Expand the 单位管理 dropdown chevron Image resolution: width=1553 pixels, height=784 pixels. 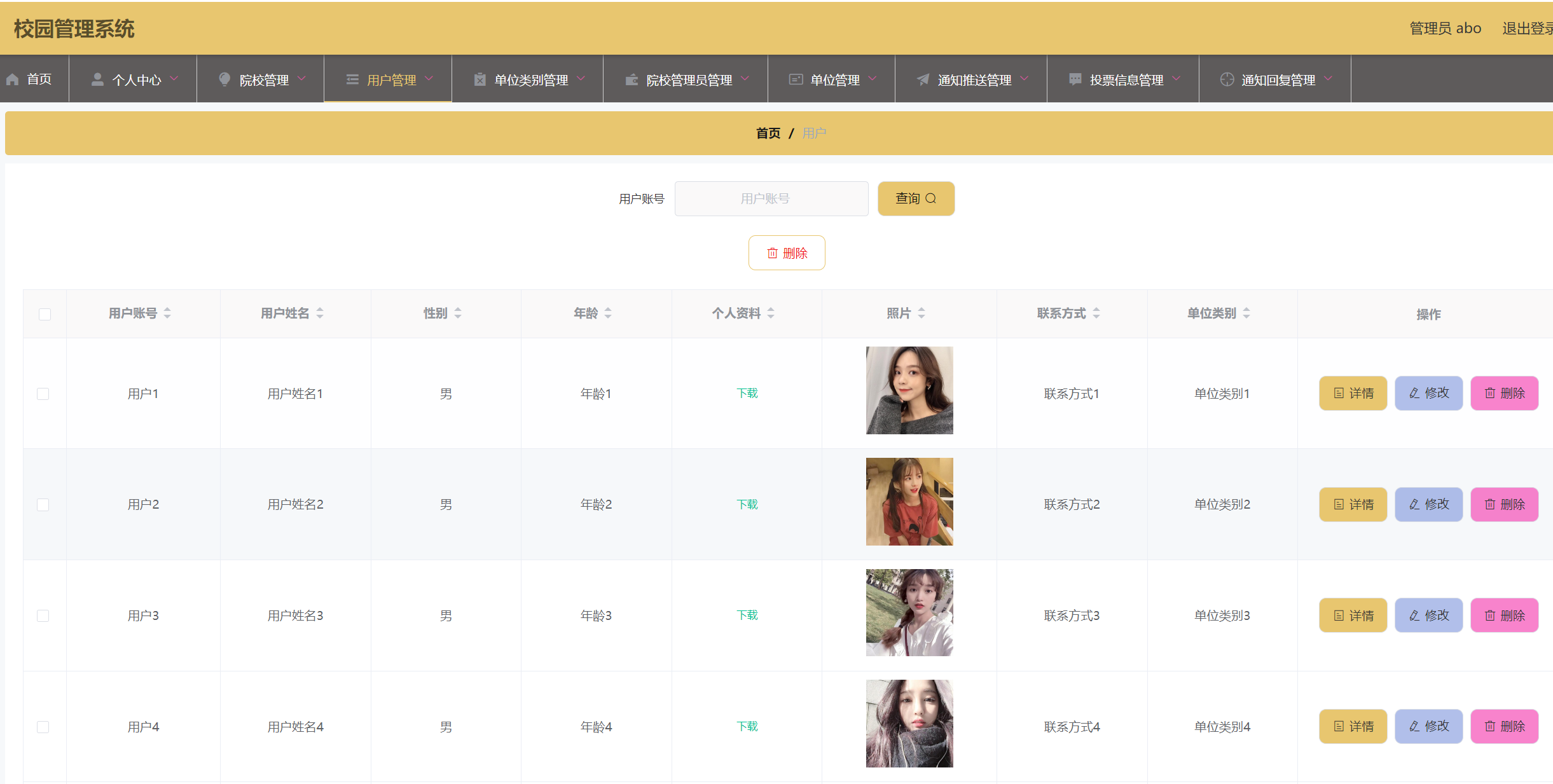tap(873, 79)
